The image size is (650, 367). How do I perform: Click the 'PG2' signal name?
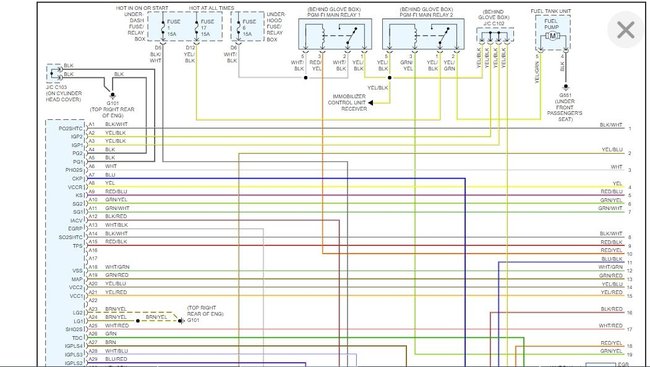[78, 153]
